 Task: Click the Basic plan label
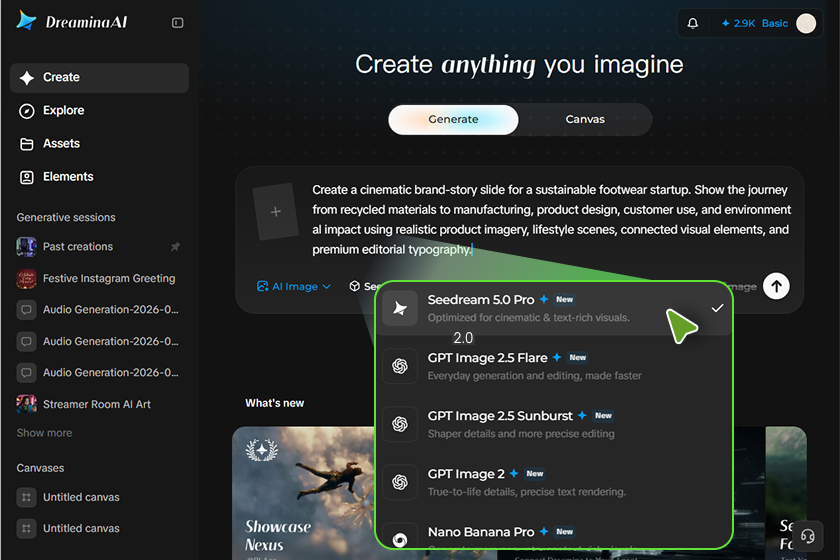775,24
